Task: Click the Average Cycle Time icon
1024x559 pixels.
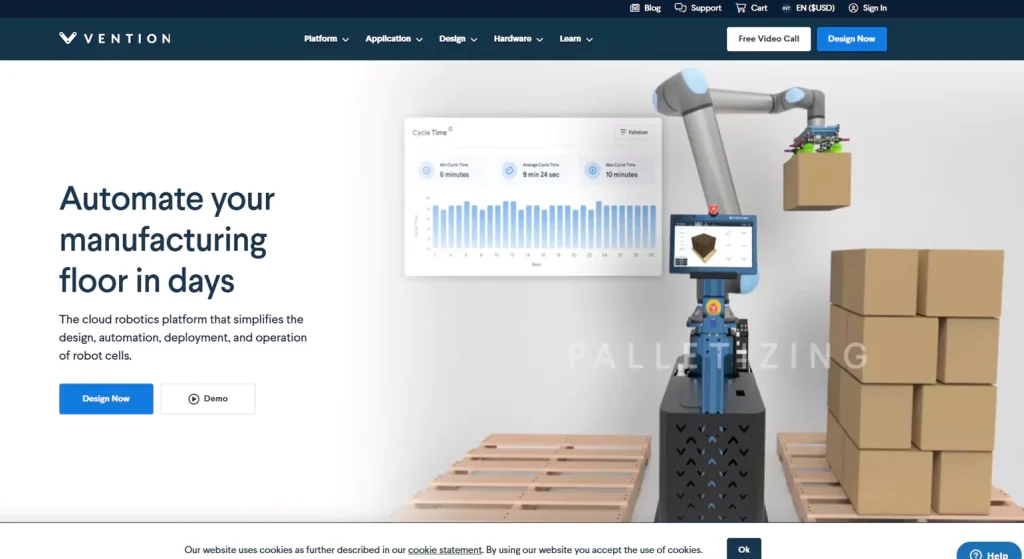Action: click(509, 170)
